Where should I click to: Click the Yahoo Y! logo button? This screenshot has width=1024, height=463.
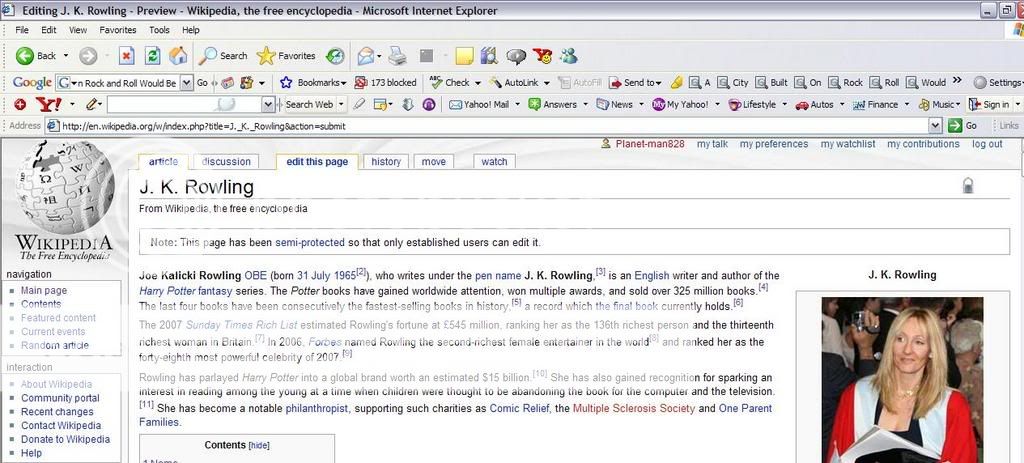(48, 104)
